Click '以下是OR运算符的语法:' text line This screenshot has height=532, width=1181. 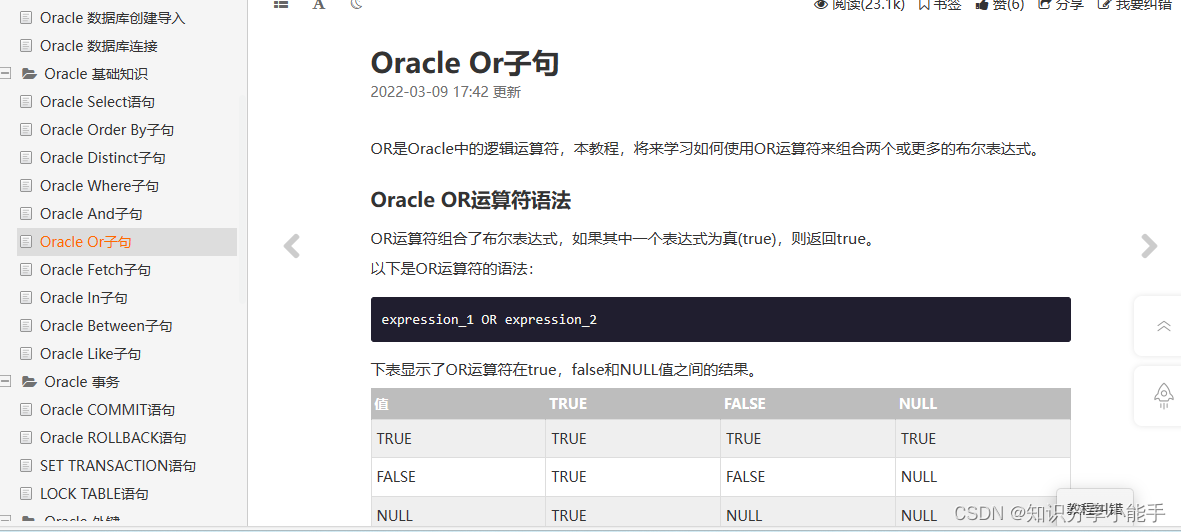453,268
